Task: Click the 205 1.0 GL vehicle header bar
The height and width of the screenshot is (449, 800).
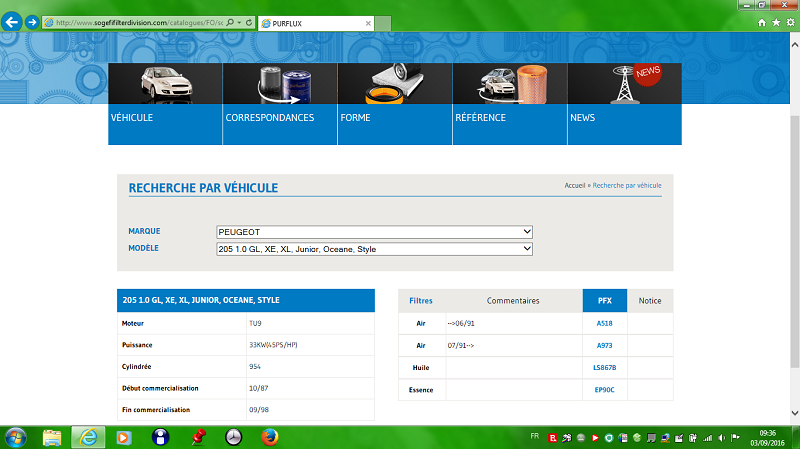Action: [x=246, y=301]
